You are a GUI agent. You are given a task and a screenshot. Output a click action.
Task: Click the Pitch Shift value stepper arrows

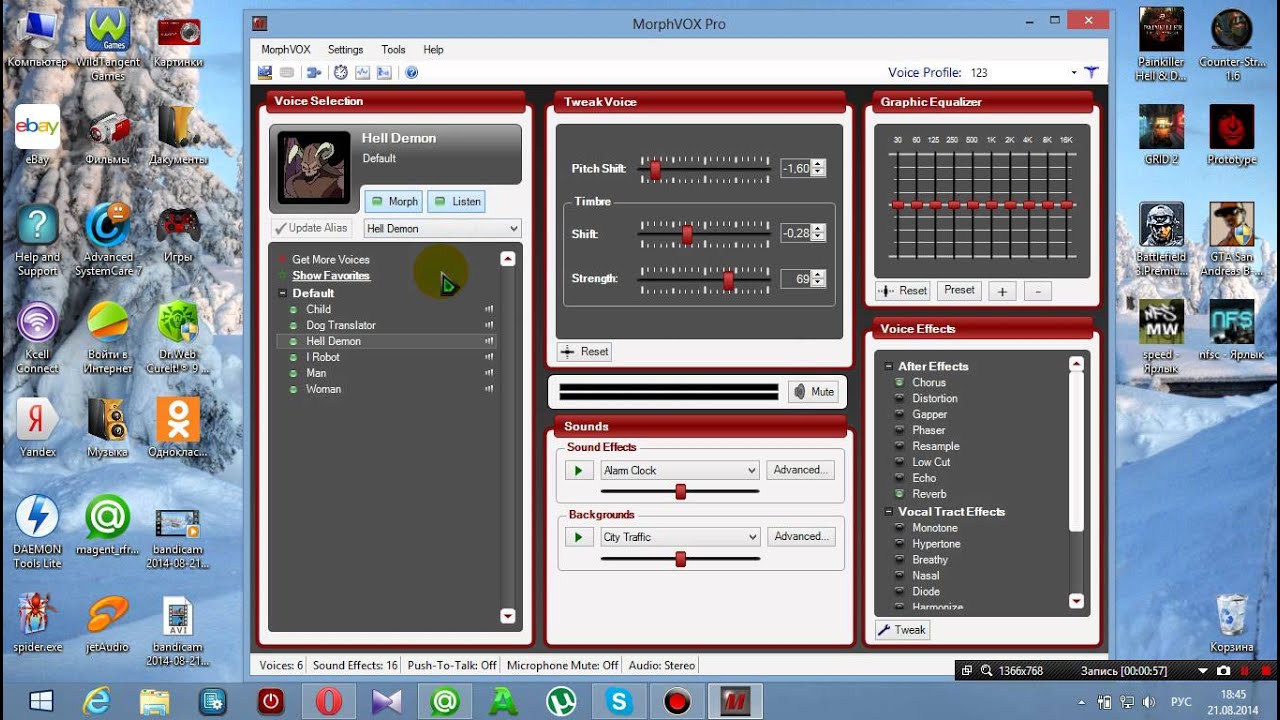(819, 169)
